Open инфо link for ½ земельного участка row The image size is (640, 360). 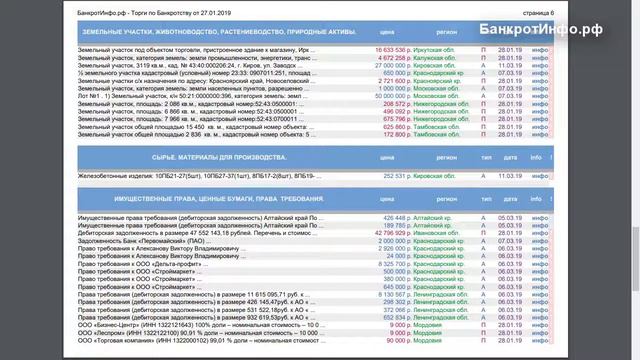click(x=540, y=73)
